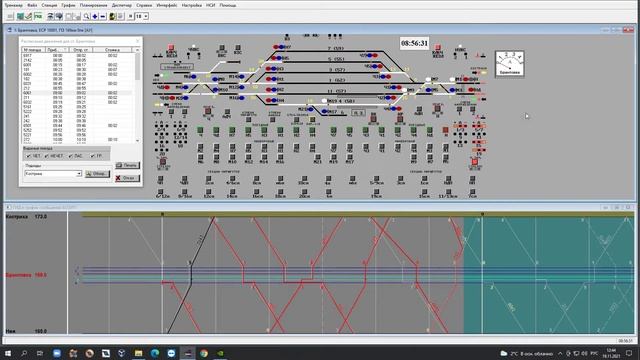Viewport: 640px width, 360px height.
Task: Open the weather widget showing 2°C
Action: click(x=527, y=353)
